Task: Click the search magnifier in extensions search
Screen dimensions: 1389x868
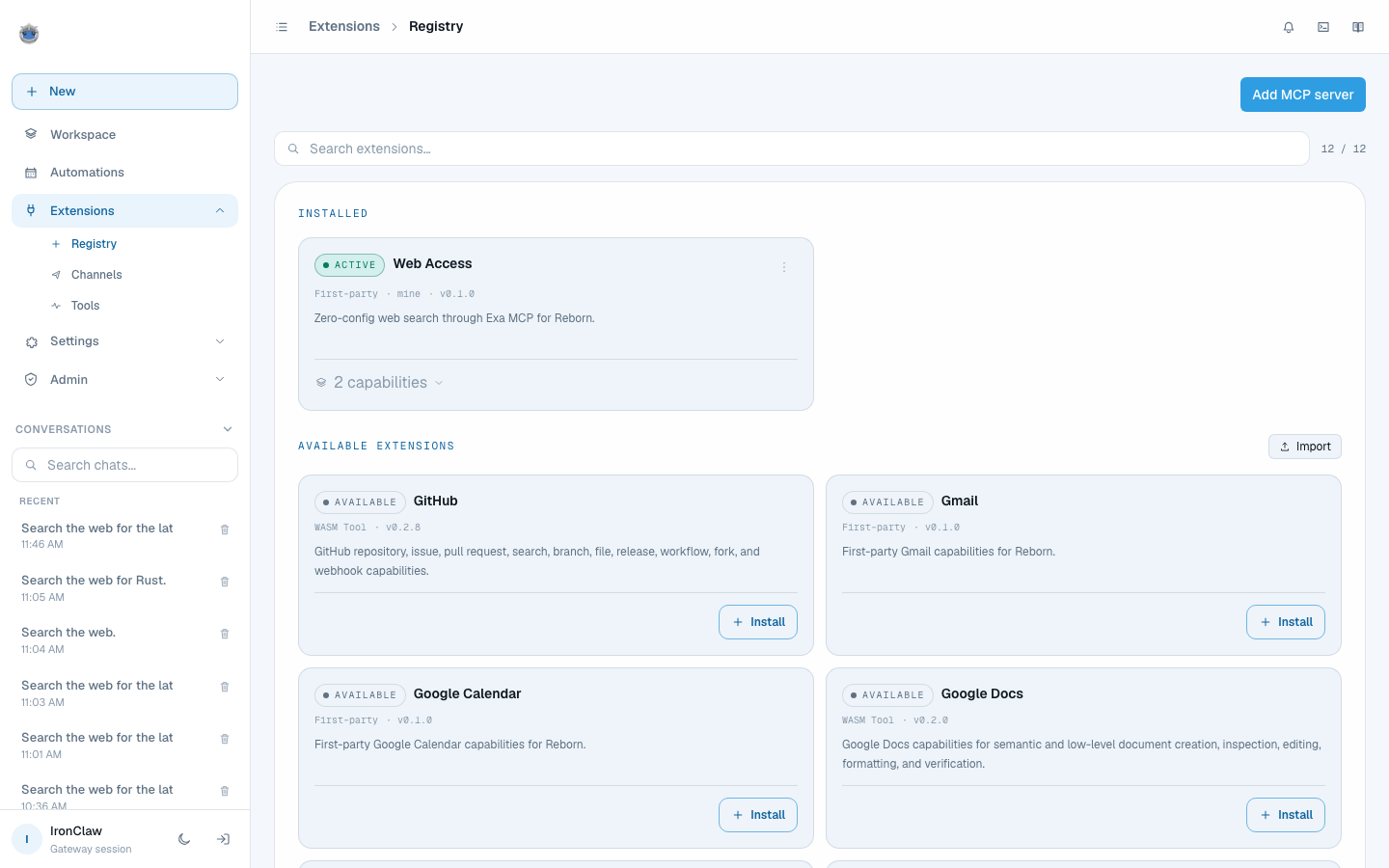Action: (x=293, y=149)
